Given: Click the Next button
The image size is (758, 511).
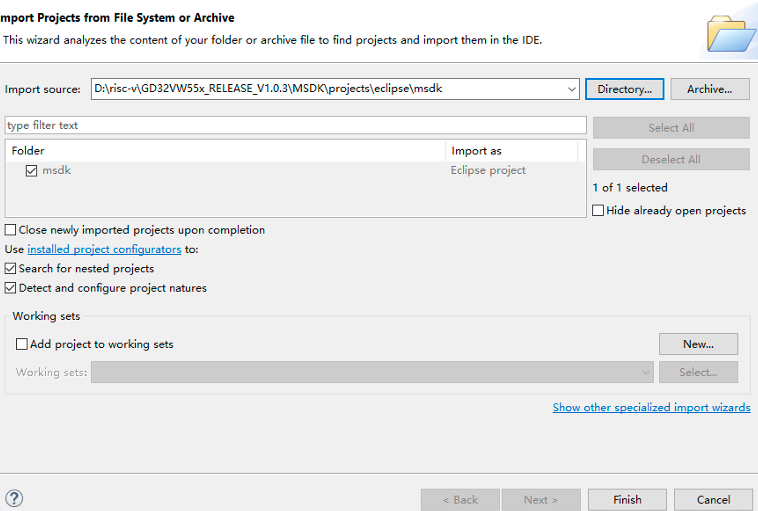Looking at the screenshot, I should pos(541,499).
